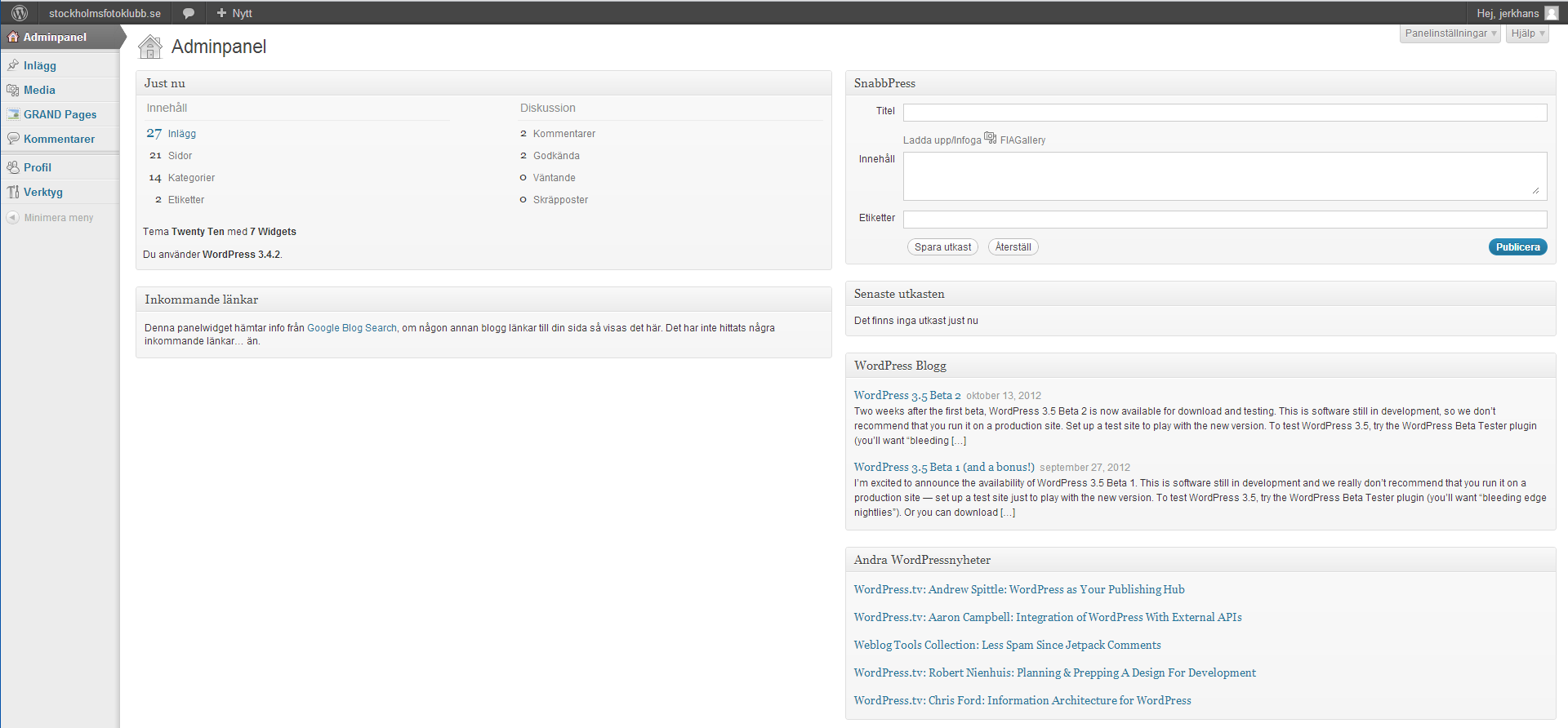
Task: Click the Publicera button
Action: pos(1517,247)
